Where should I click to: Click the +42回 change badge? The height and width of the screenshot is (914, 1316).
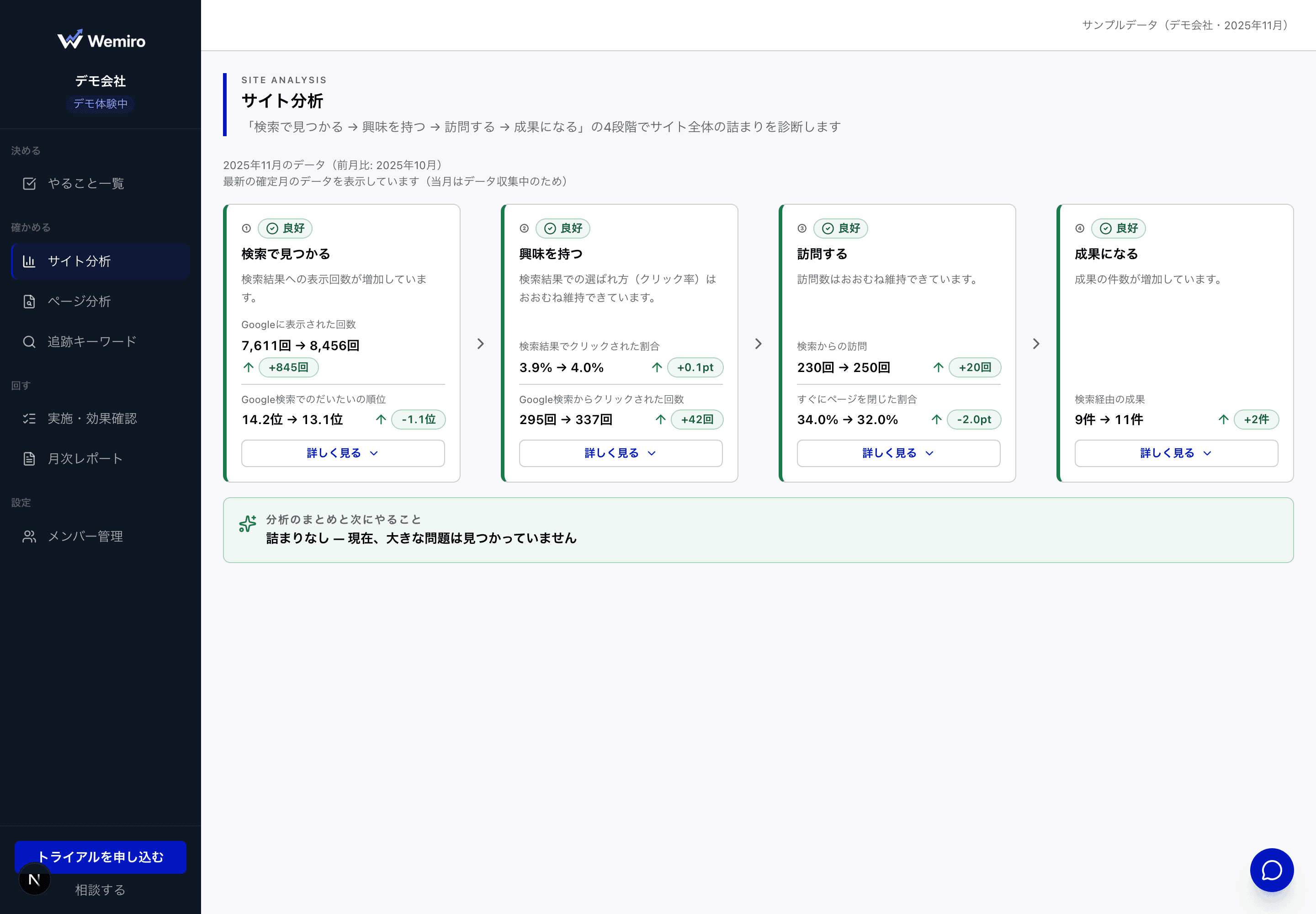pos(697,420)
